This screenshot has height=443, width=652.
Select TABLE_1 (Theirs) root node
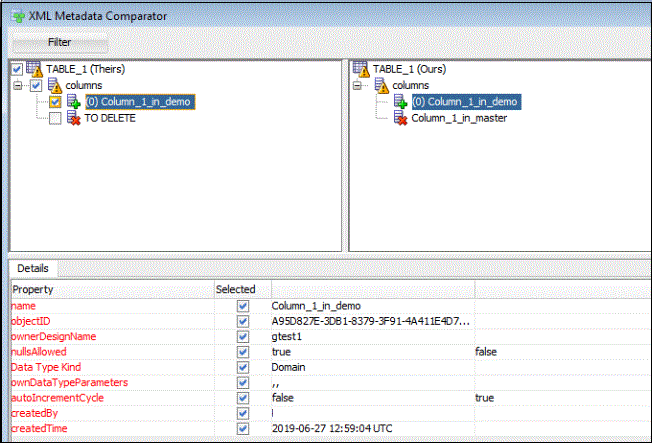(85, 69)
